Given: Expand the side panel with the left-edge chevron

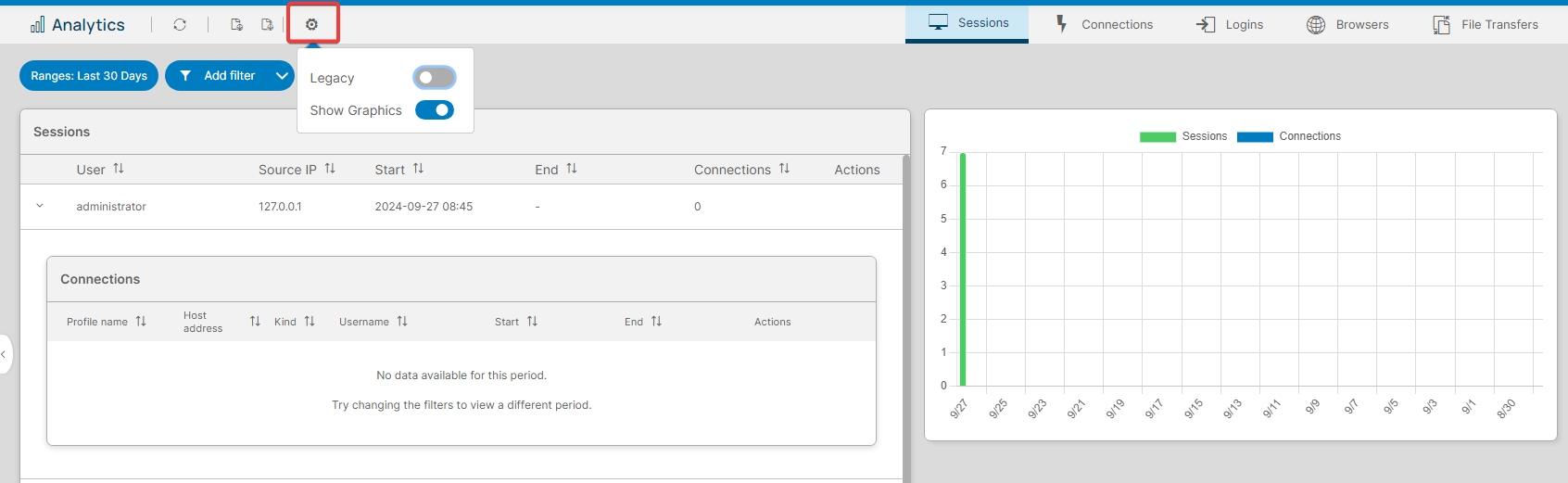Looking at the screenshot, I should (x=4, y=354).
